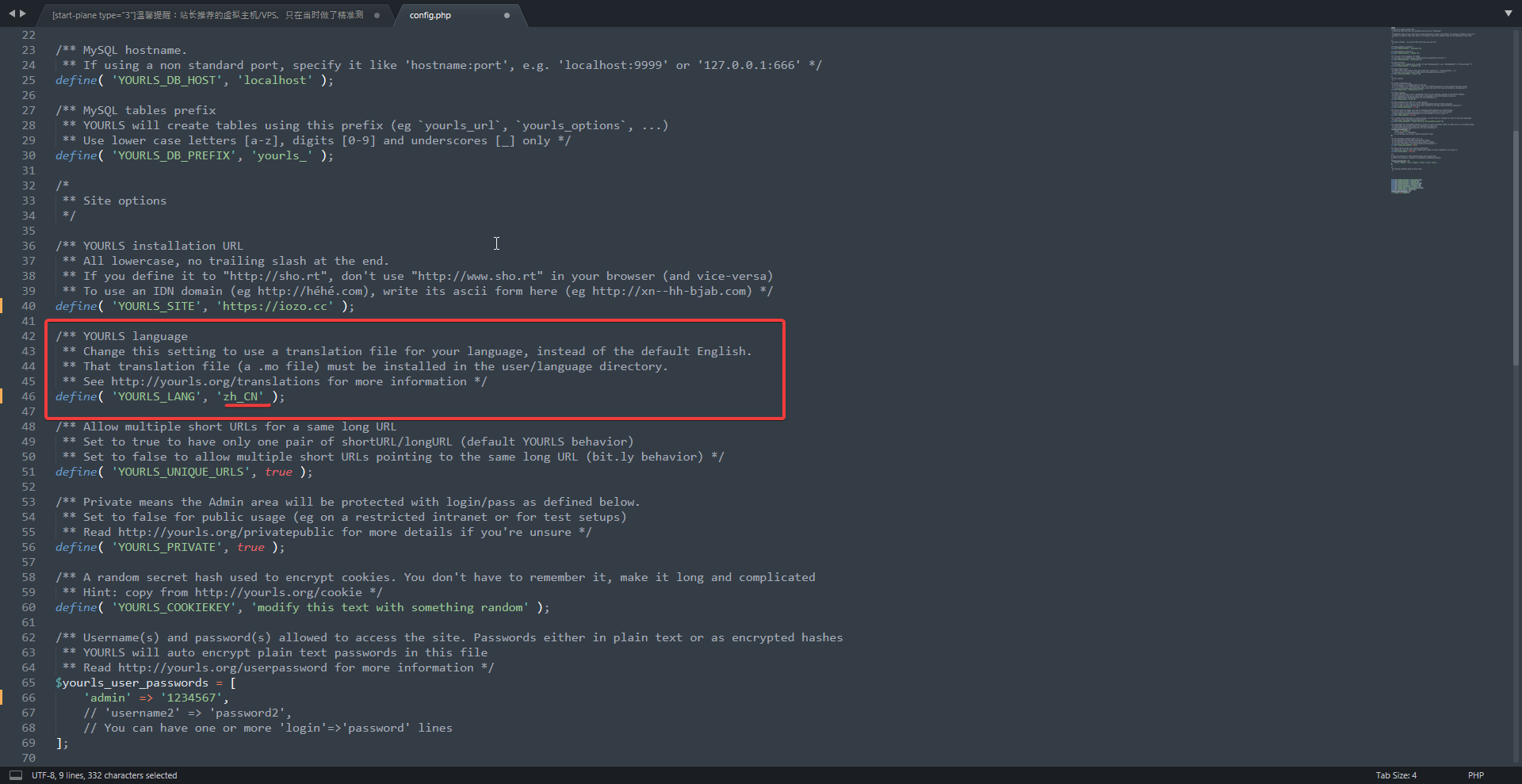Viewport: 1522px width, 784px height.
Task: Switch to the start-plane type tab
Action: 208,15
